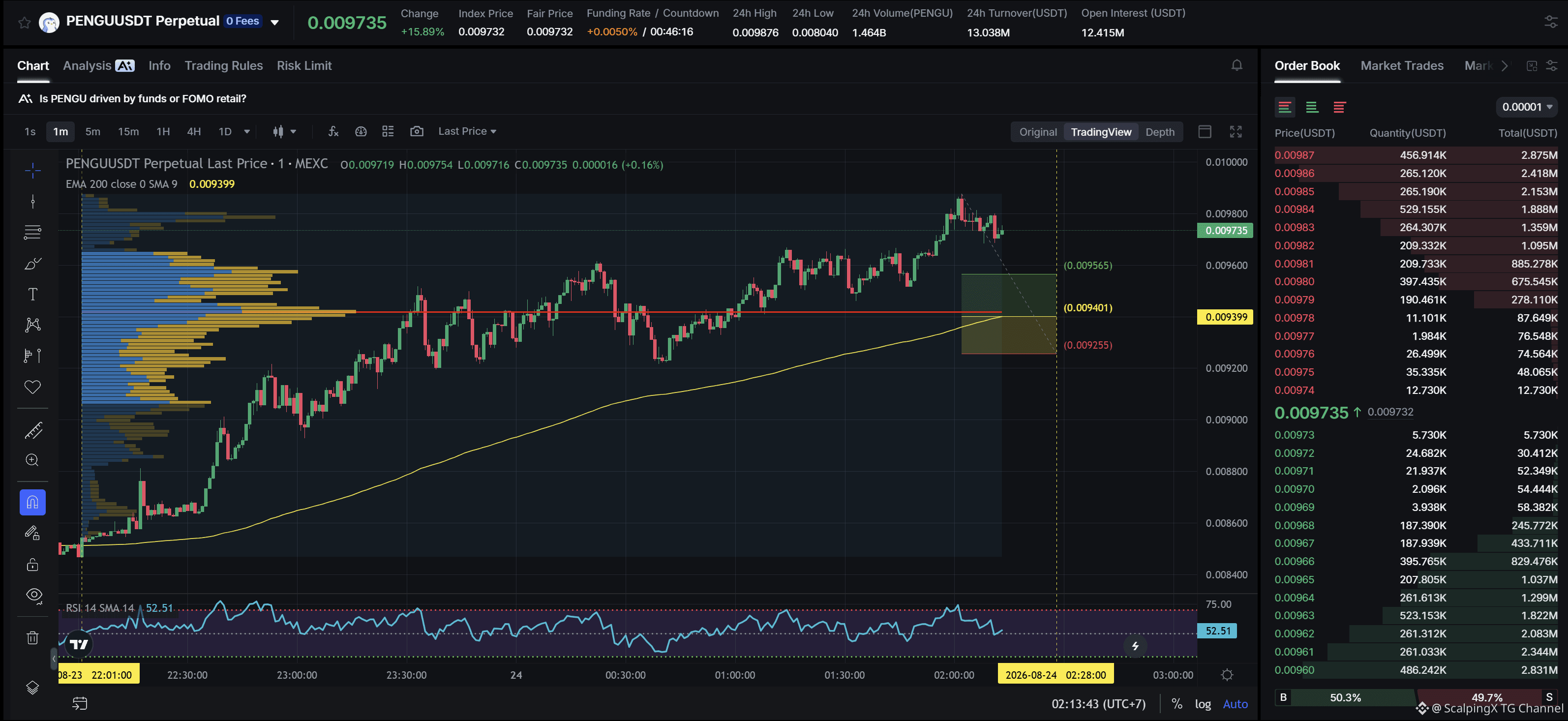Show more order book tabs with chevron
Viewport: 1568px width, 721px height.
coord(1505,66)
